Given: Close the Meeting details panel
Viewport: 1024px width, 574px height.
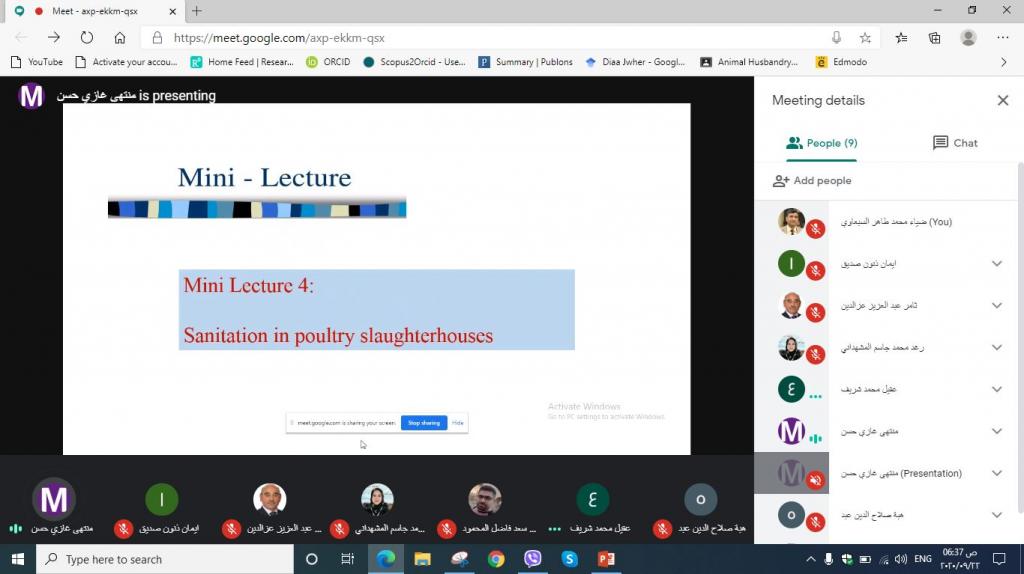Looking at the screenshot, I should pyautogui.click(x=1002, y=100).
